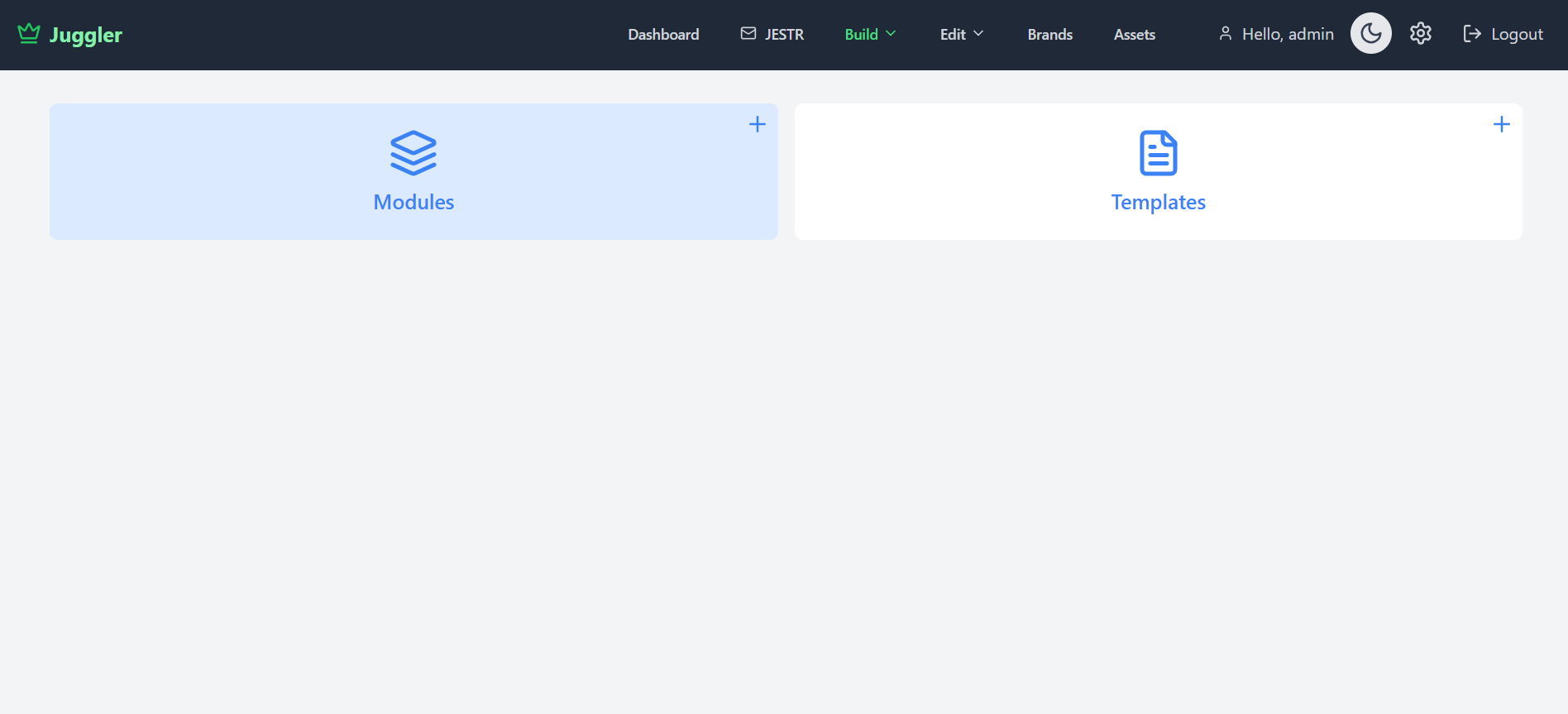1568x714 pixels.
Task: Toggle dark mode with moon button
Action: pos(1370,33)
